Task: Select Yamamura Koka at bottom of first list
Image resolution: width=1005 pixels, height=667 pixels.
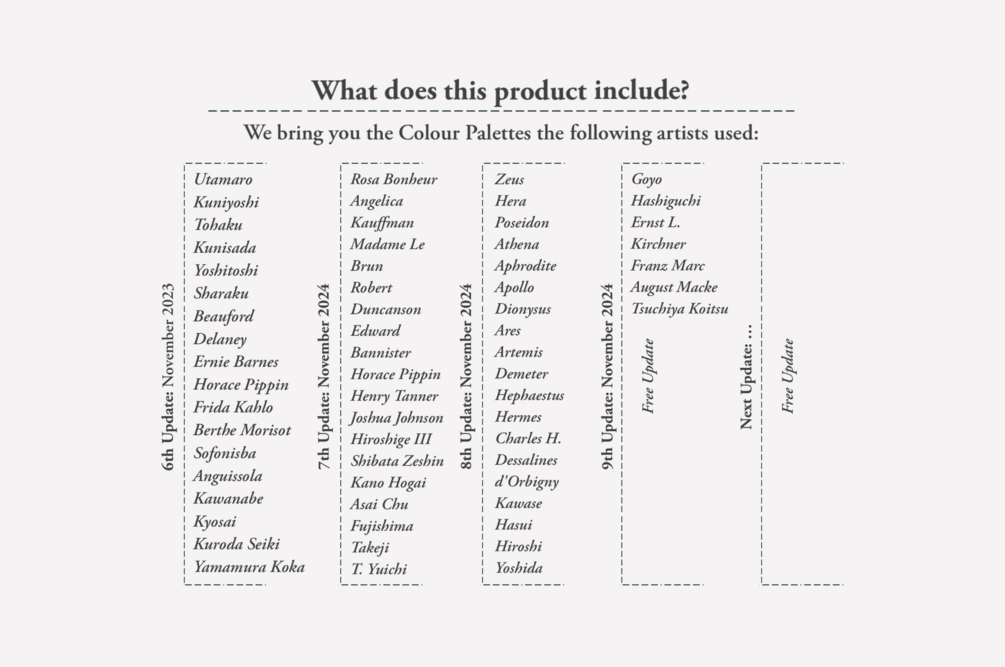Action: pyautogui.click(x=249, y=567)
